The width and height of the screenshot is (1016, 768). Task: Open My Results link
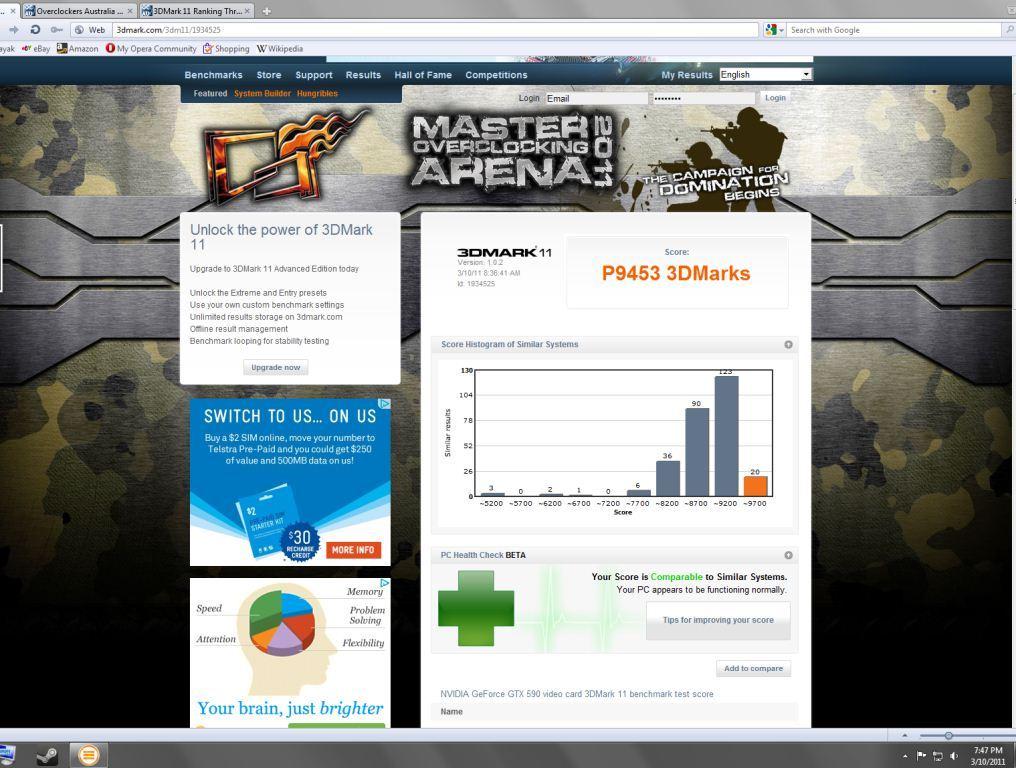[687, 75]
